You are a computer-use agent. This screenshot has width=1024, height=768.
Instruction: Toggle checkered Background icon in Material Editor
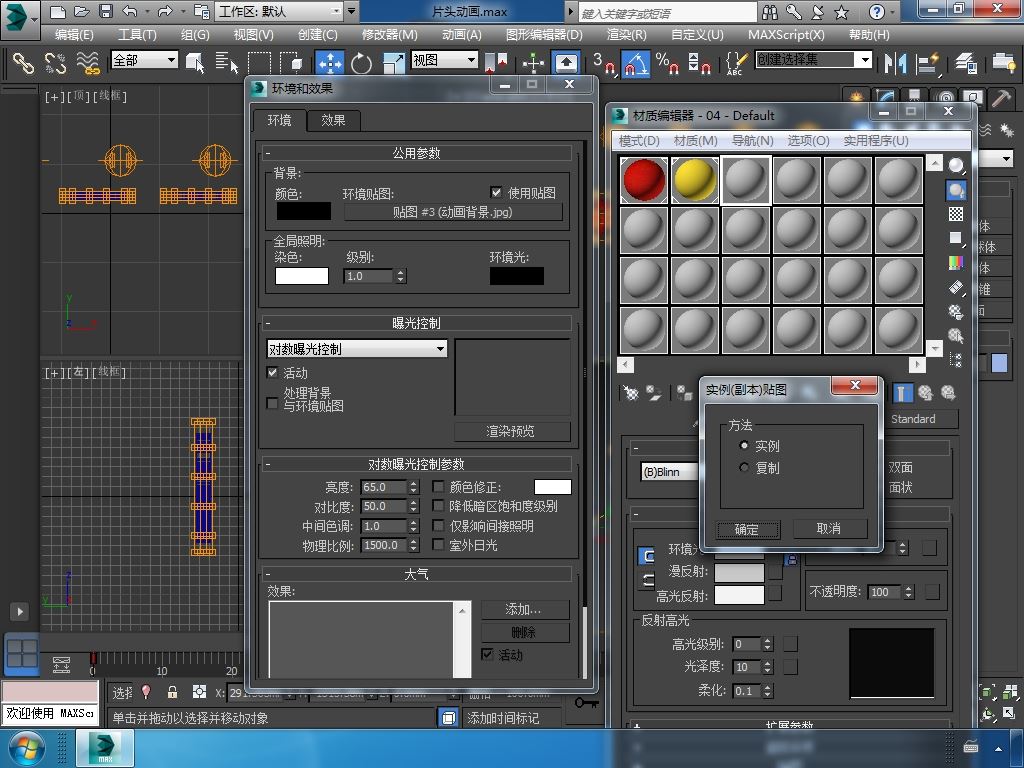(x=956, y=214)
